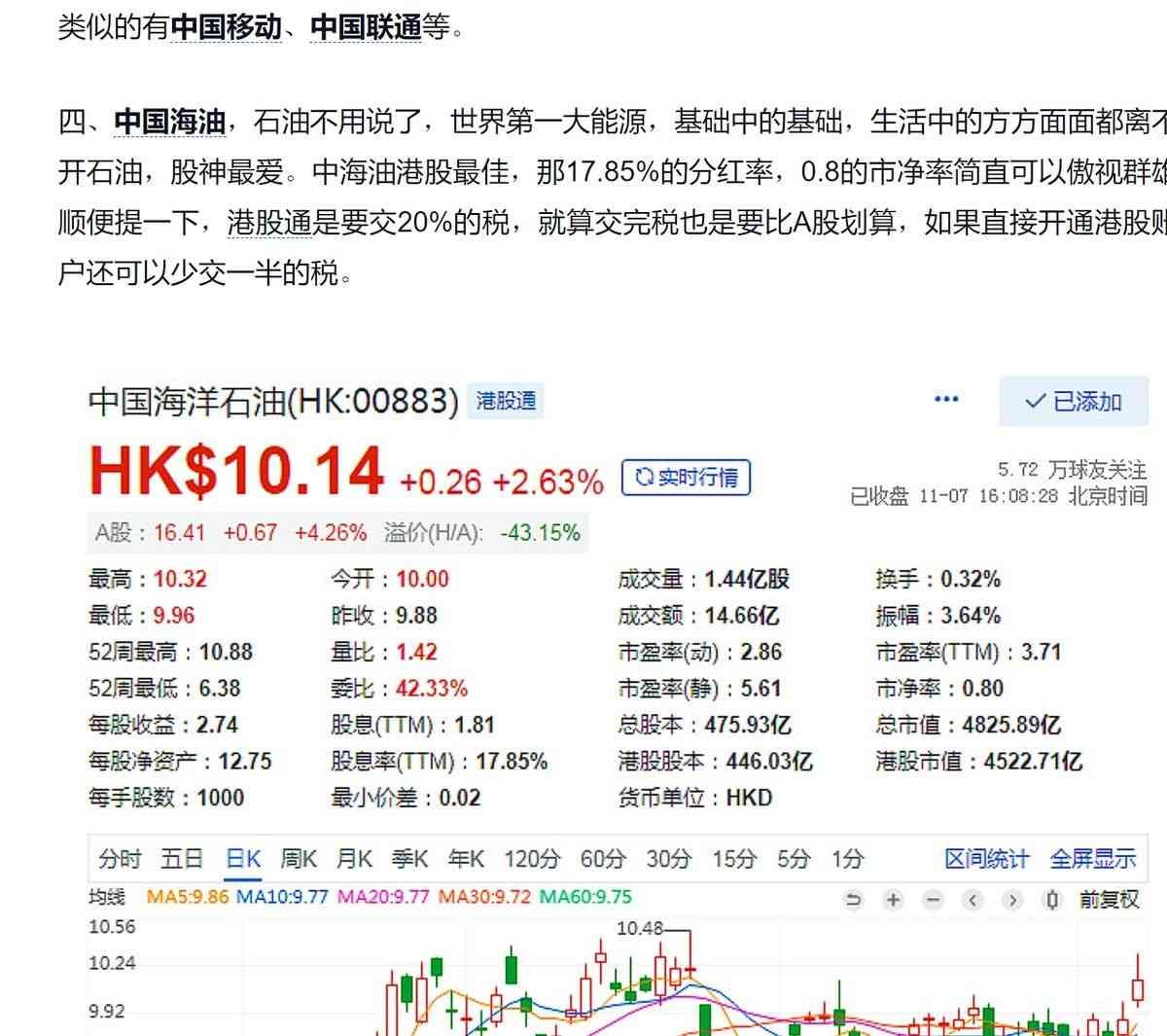
Task: Click 全屏显示 to view fullscreen
Action: 1092,859
